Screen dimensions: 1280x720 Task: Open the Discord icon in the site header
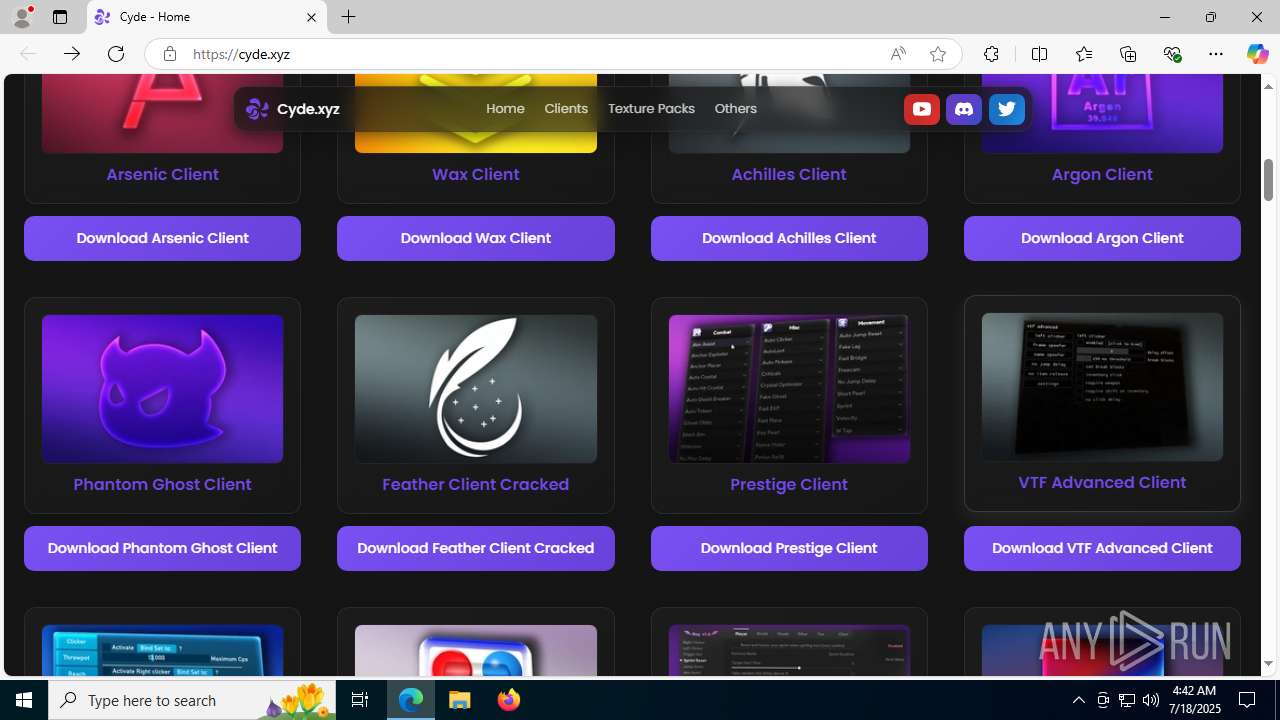tap(964, 109)
